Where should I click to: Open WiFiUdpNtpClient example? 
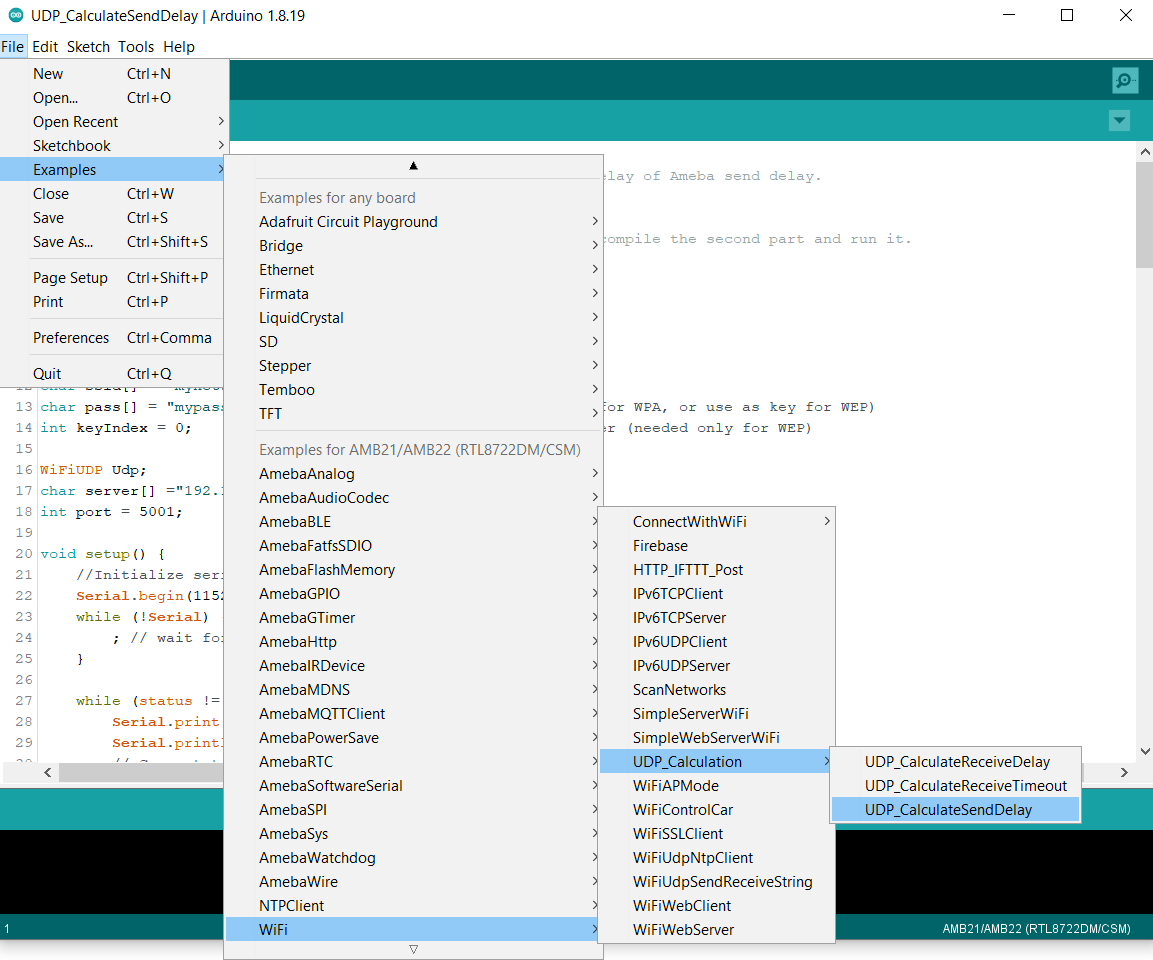pos(717,858)
